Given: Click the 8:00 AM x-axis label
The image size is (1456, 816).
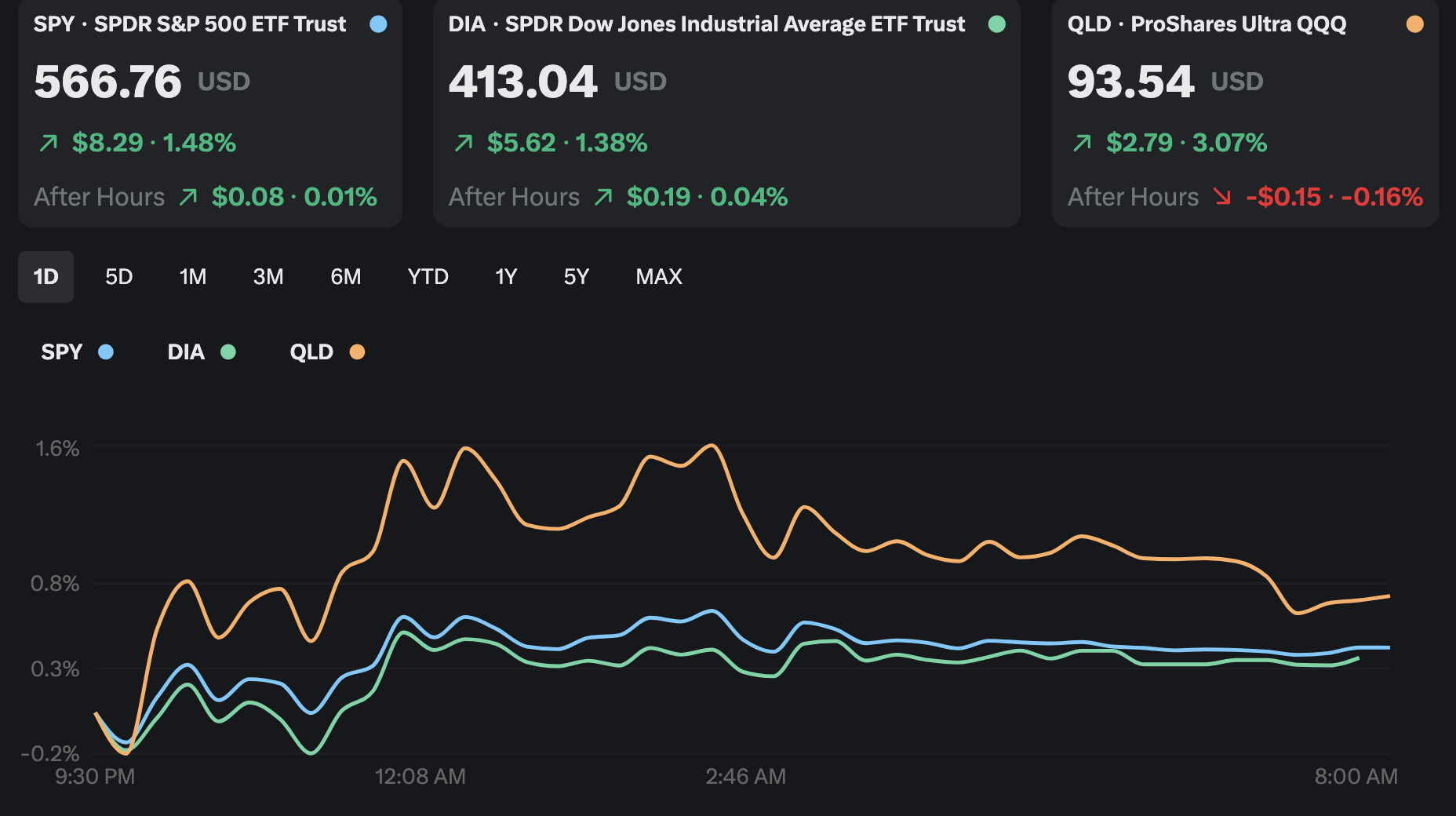Looking at the screenshot, I should [1356, 777].
